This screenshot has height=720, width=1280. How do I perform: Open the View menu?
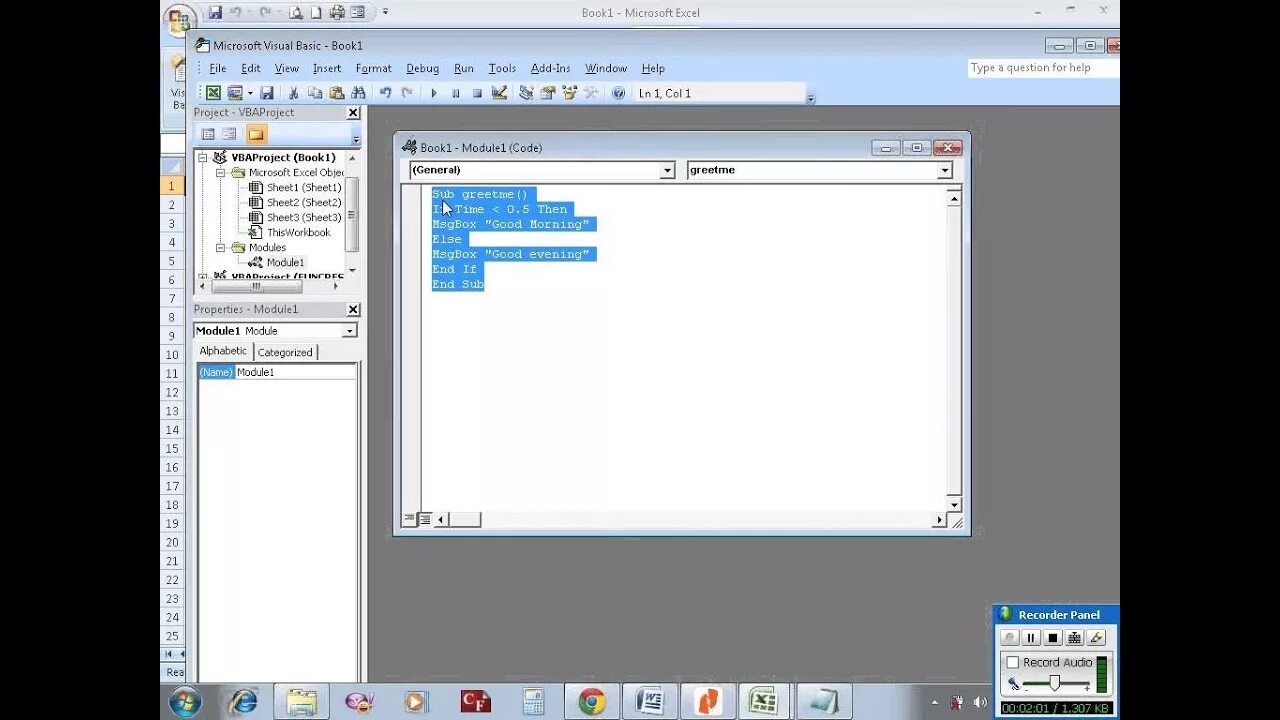click(287, 68)
